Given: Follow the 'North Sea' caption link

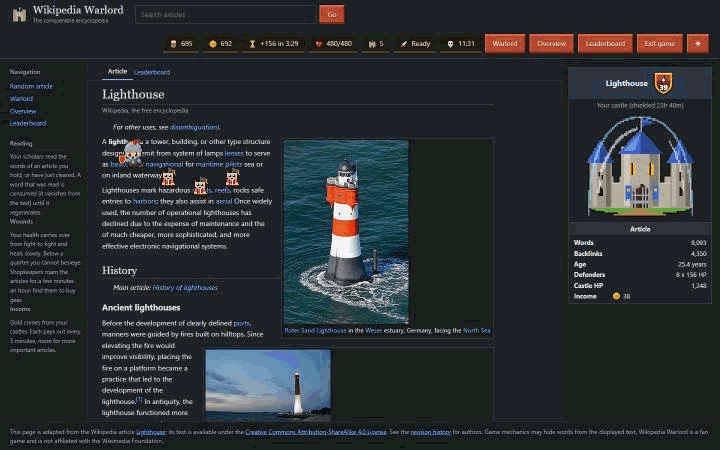Looking at the screenshot, I should click(x=476, y=331).
